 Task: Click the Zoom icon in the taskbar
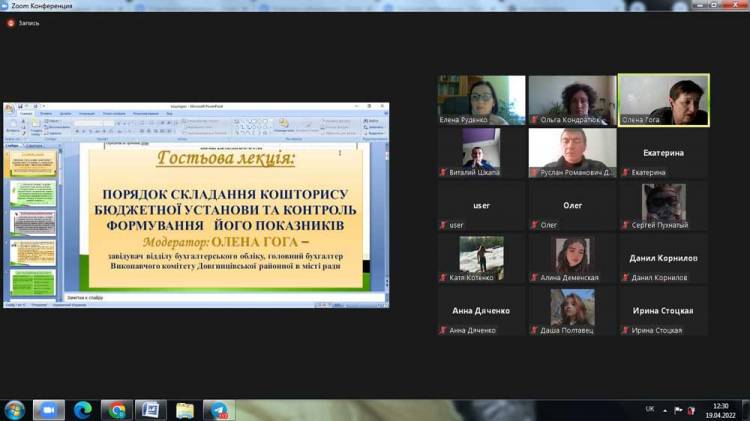tap(48, 410)
